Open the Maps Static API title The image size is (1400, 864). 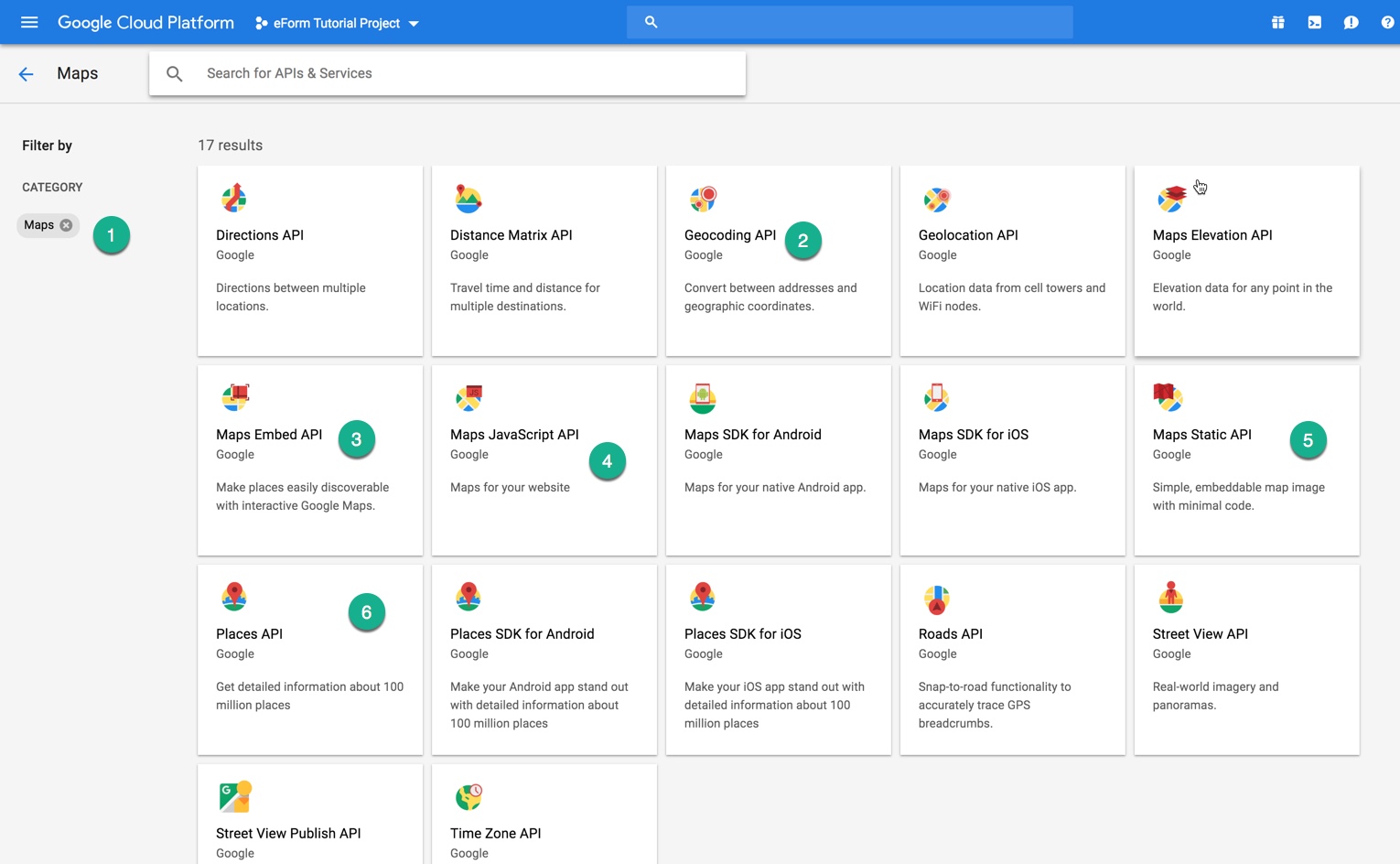(x=1202, y=435)
